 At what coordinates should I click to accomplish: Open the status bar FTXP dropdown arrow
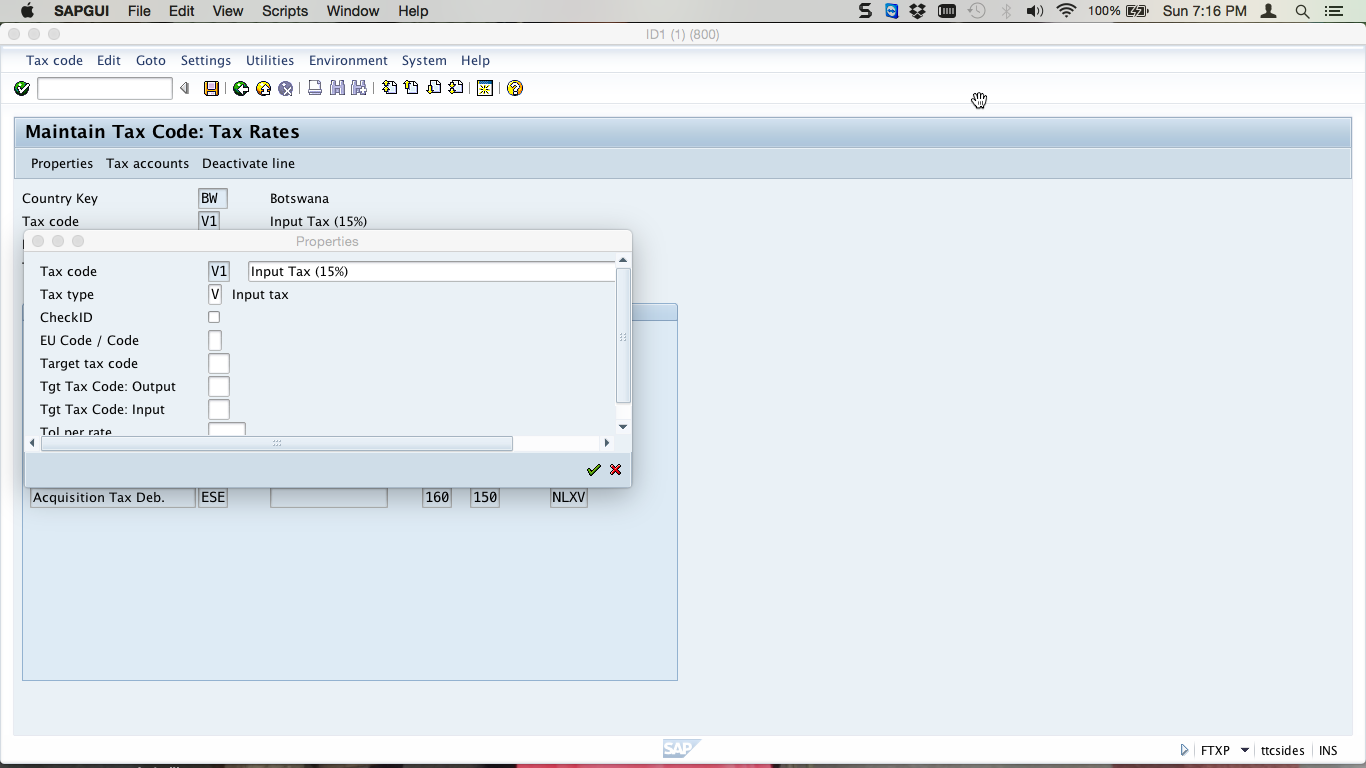click(x=1245, y=750)
